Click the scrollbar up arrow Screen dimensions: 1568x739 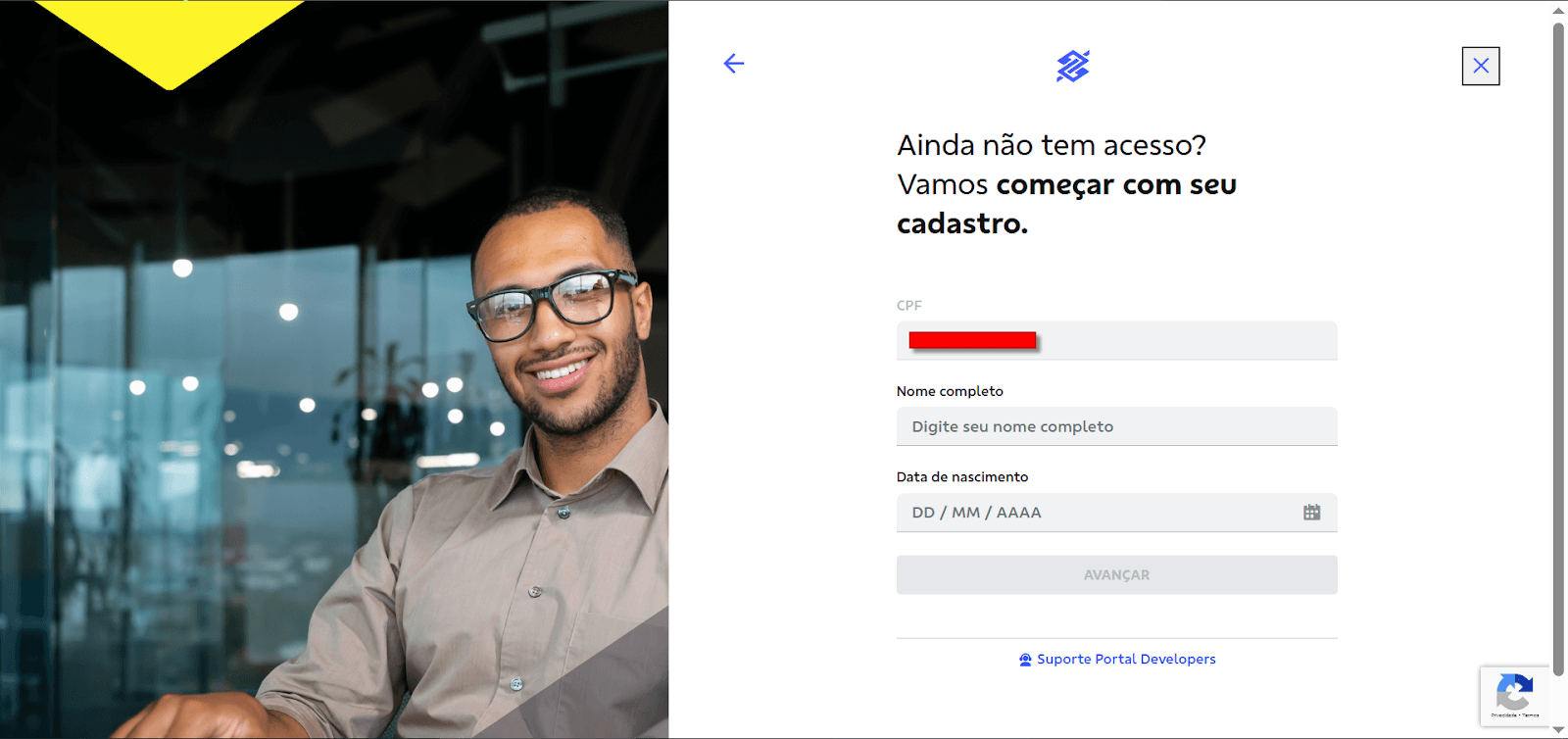(x=1559, y=10)
